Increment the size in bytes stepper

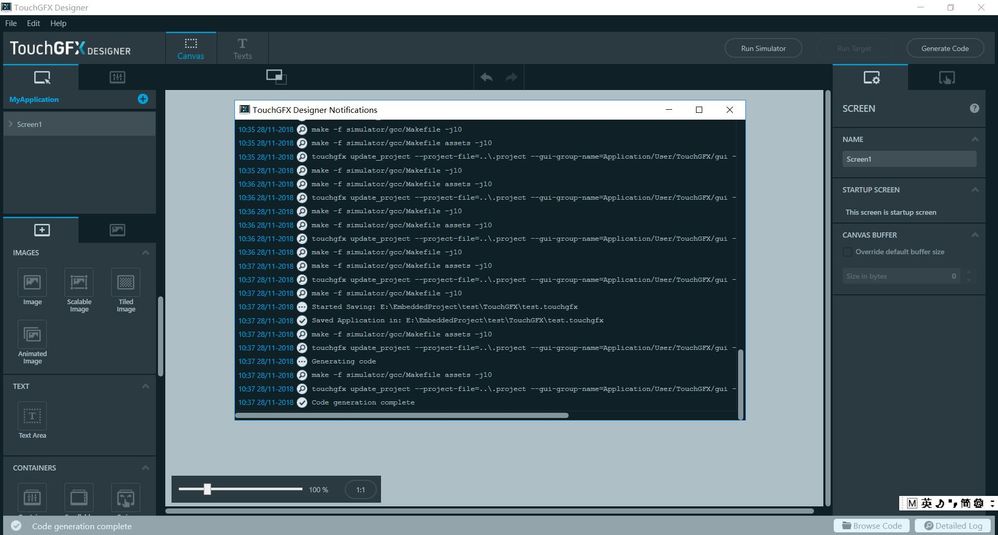pyautogui.click(x=969, y=272)
